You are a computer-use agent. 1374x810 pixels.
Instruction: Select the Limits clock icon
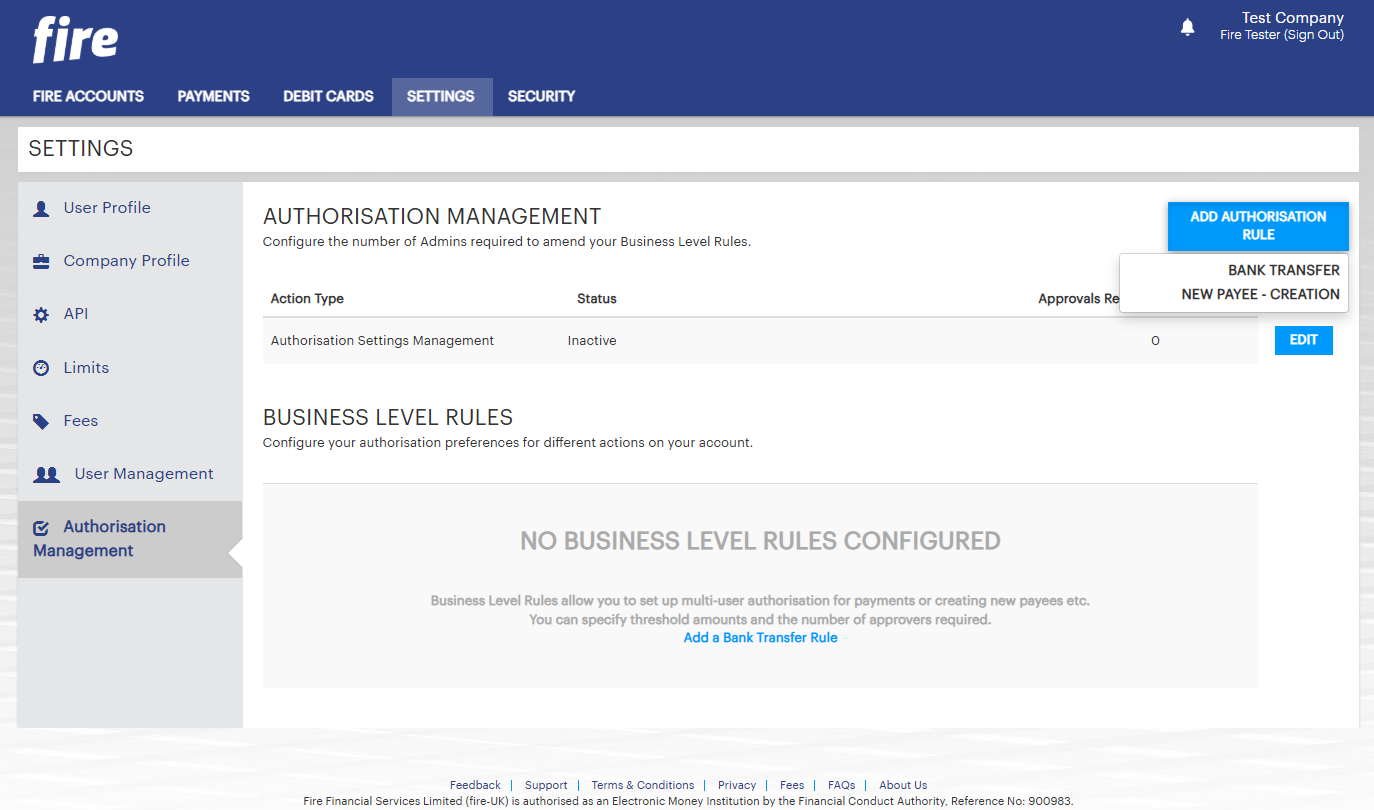(x=41, y=367)
